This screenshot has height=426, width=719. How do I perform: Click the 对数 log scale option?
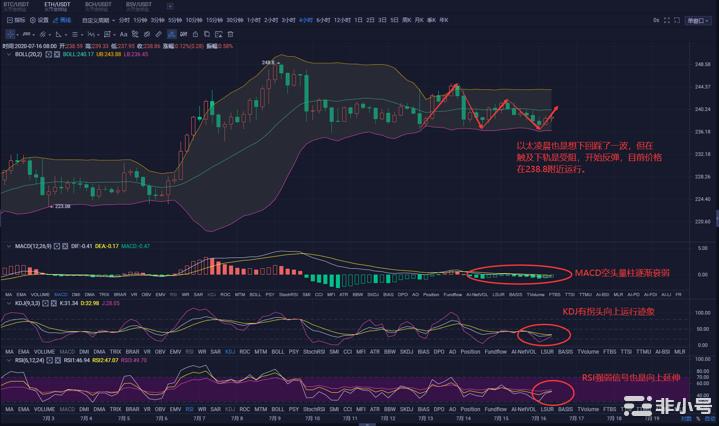point(686,419)
